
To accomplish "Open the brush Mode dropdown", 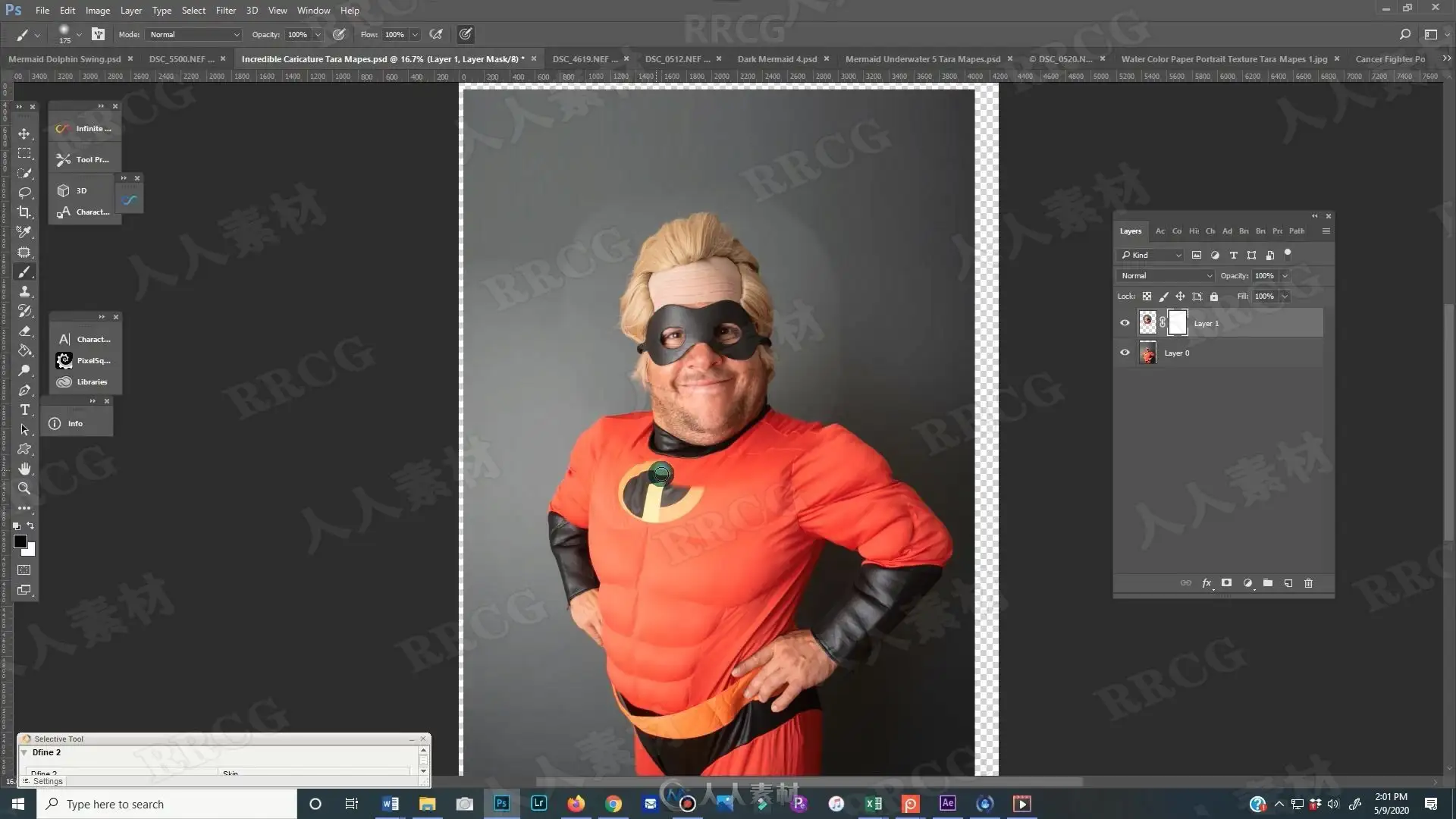I will click(x=194, y=34).
